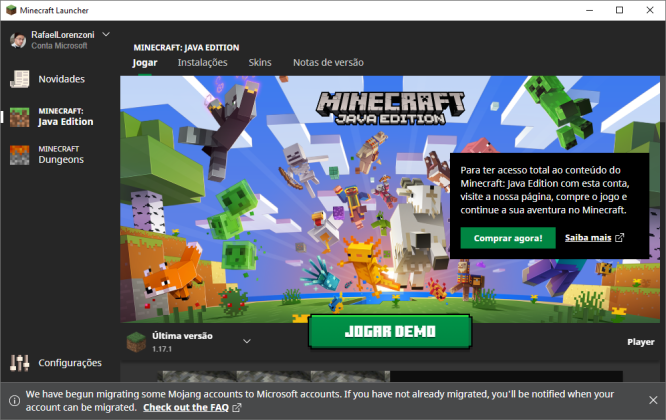Image resolution: width=666 pixels, height=420 pixels.
Task: Click the grass block version icon
Action: tap(136, 342)
